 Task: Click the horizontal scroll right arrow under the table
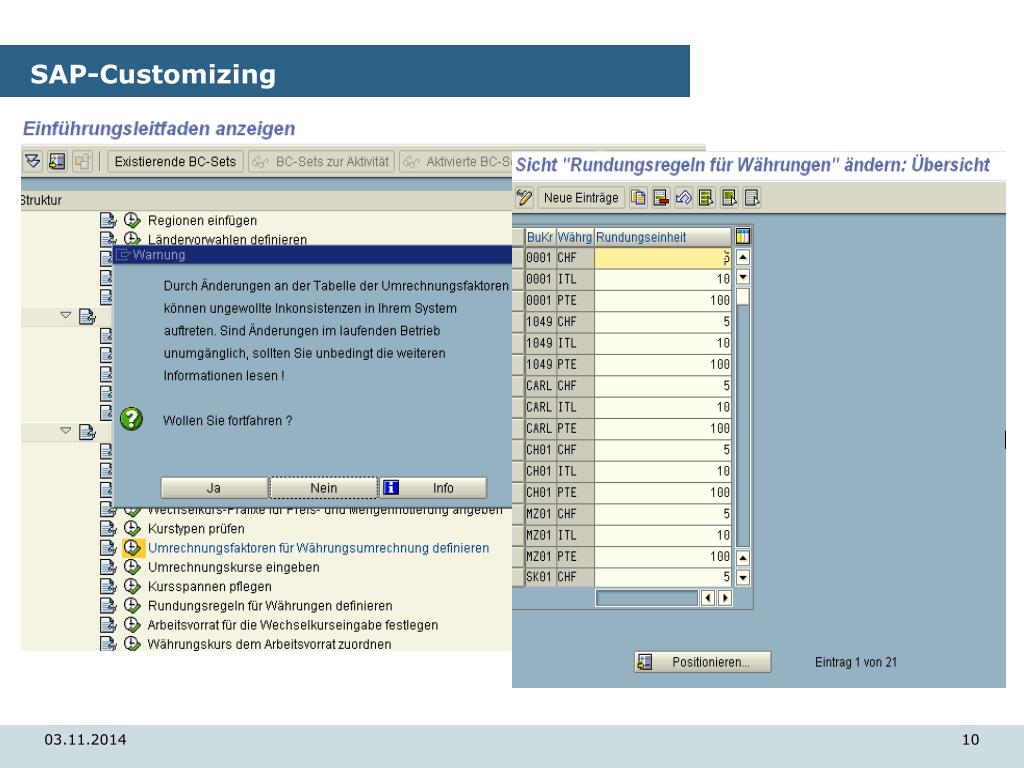(x=724, y=598)
